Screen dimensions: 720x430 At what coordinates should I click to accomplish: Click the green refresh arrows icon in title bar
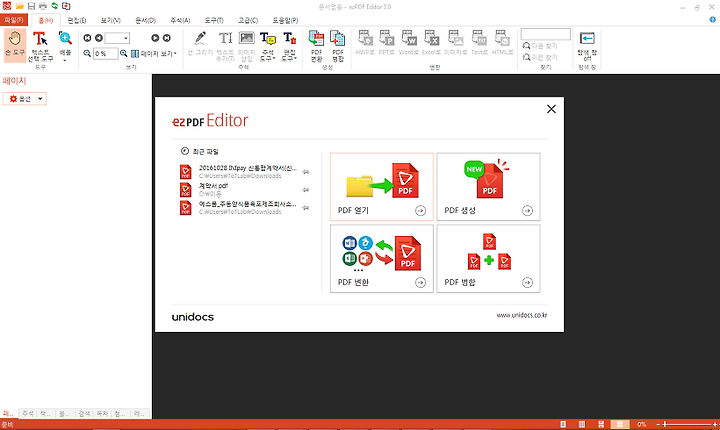coord(55,6)
